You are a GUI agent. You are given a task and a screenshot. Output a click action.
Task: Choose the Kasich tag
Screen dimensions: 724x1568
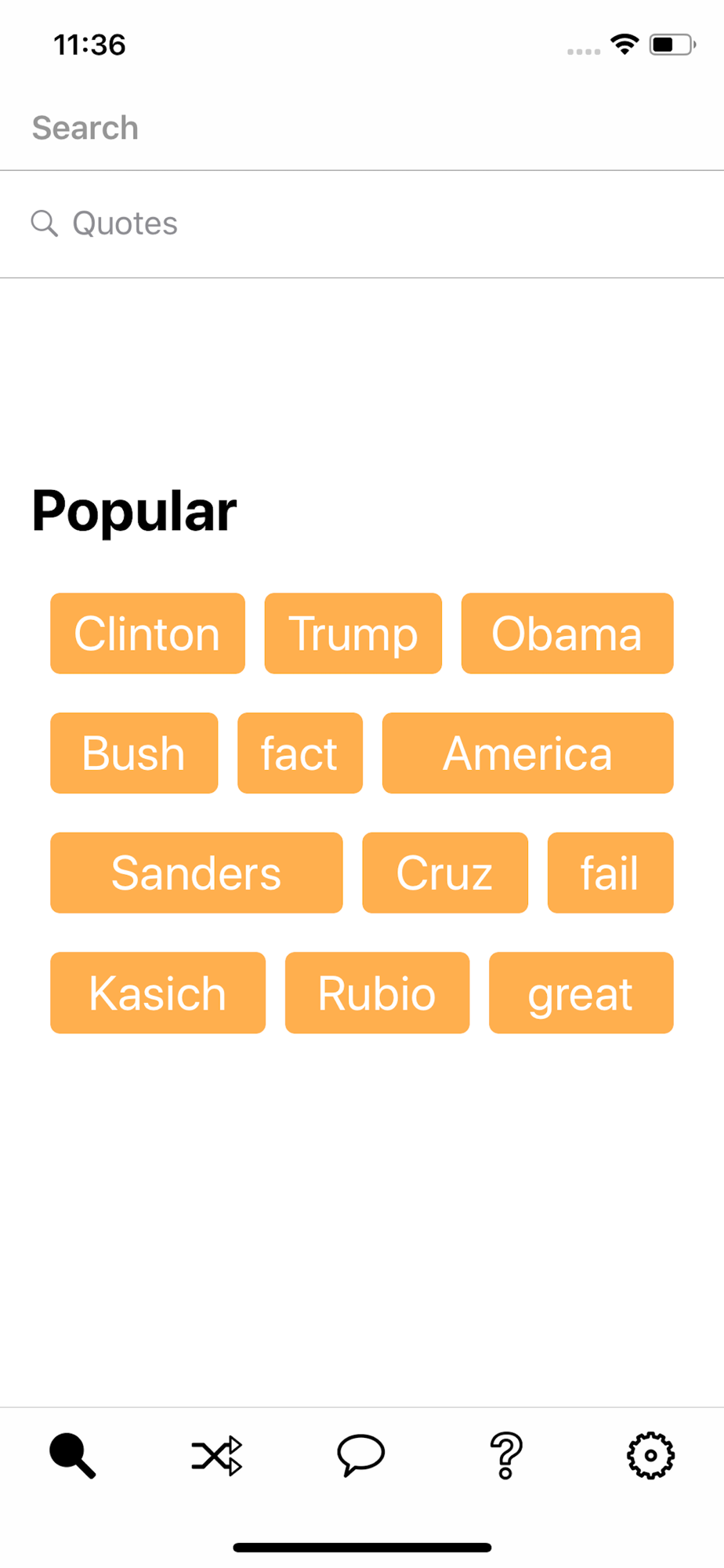[157, 993]
